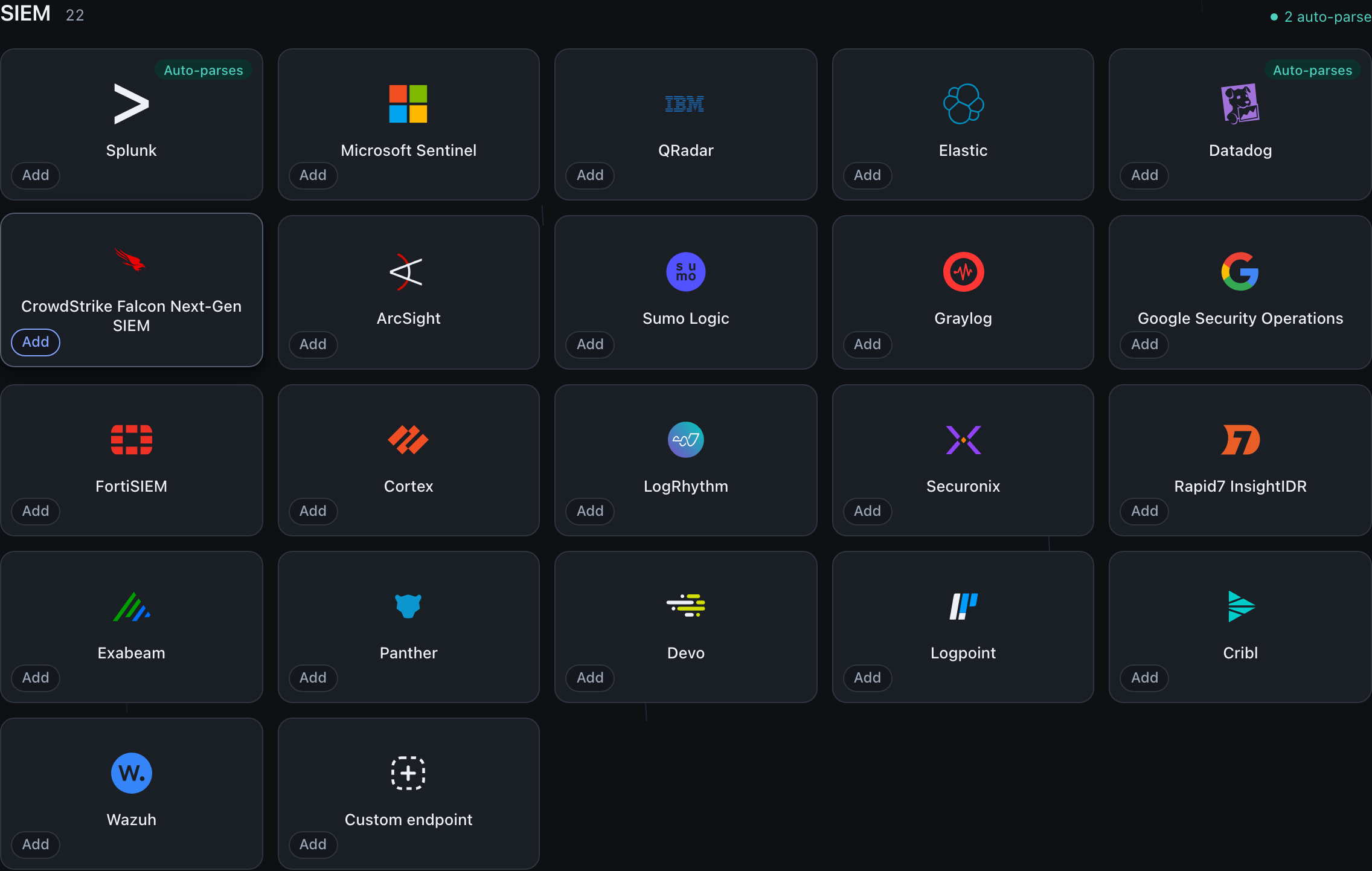Click the Google G logo
This screenshot has width=1372, height=871.
(x=1240, y=272)
